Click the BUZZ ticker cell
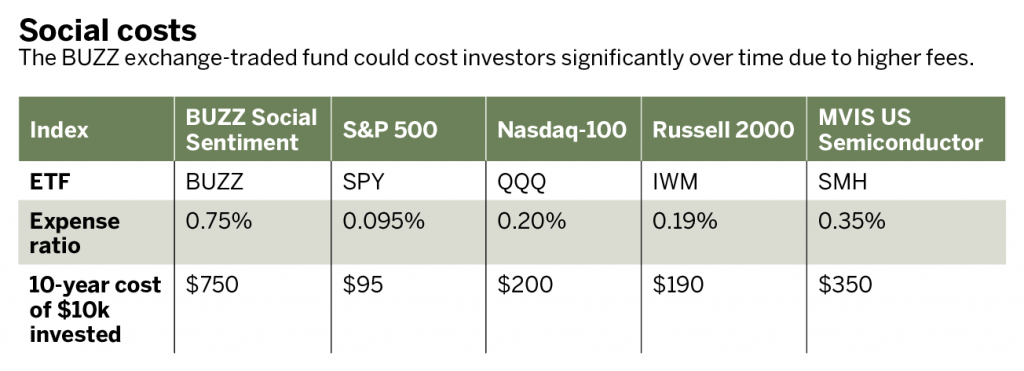The image size is (1024, 371). pyautogui.click(x=214, y=181)
